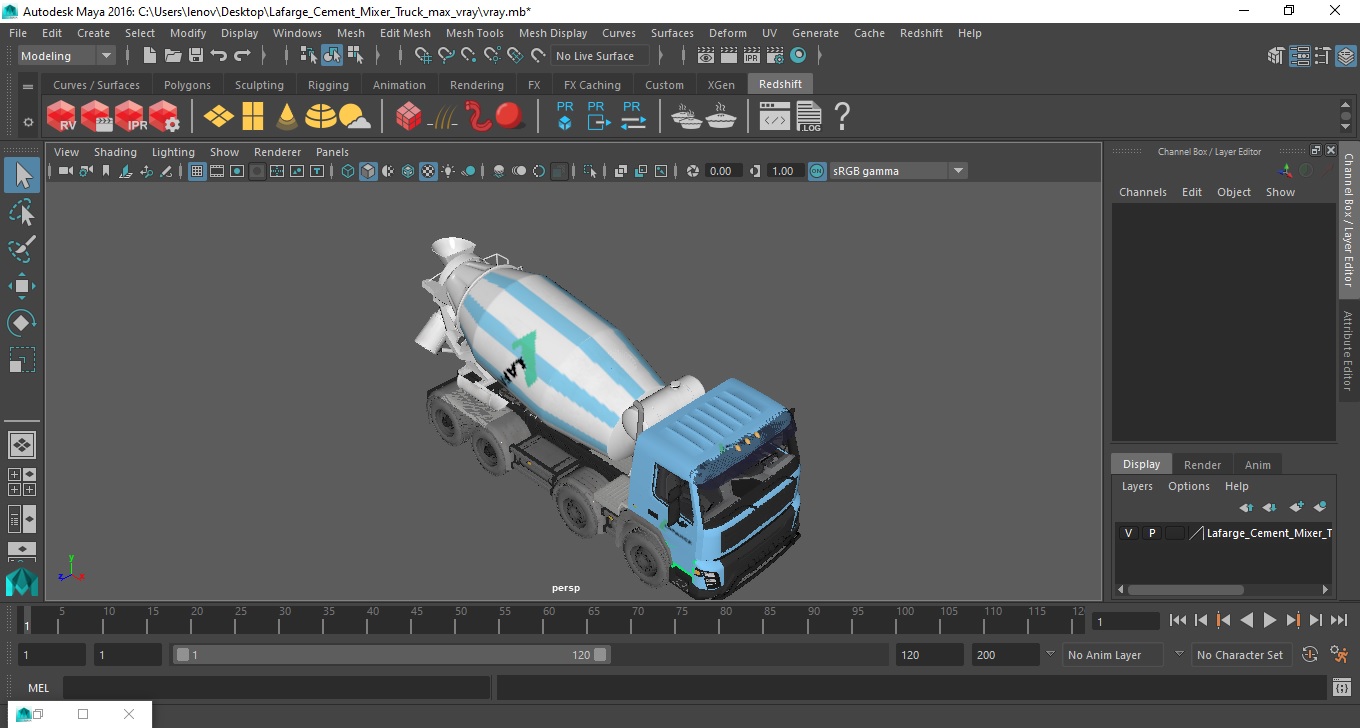
Task: Click the red sphere material shelf icon
Action: pos(510,116)
